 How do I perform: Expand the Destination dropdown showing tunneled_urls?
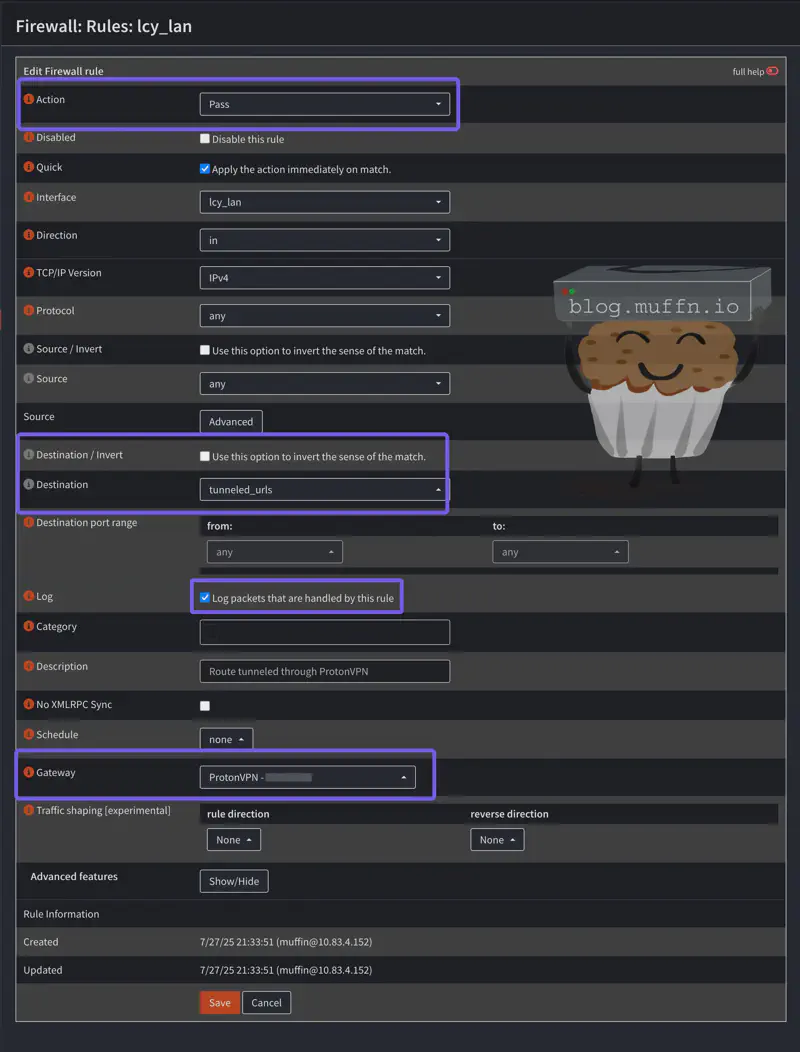point(324,490)
